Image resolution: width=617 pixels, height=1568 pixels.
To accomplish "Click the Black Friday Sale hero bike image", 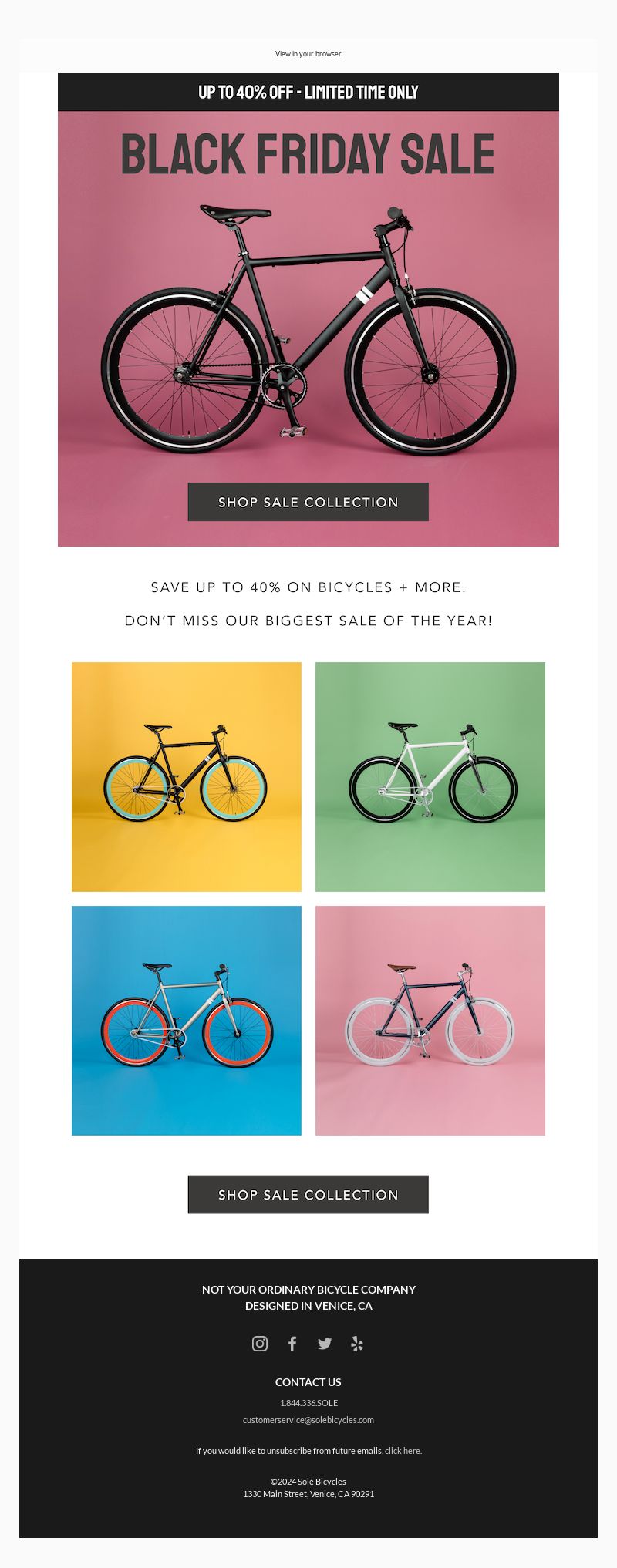I will (308, 329).
